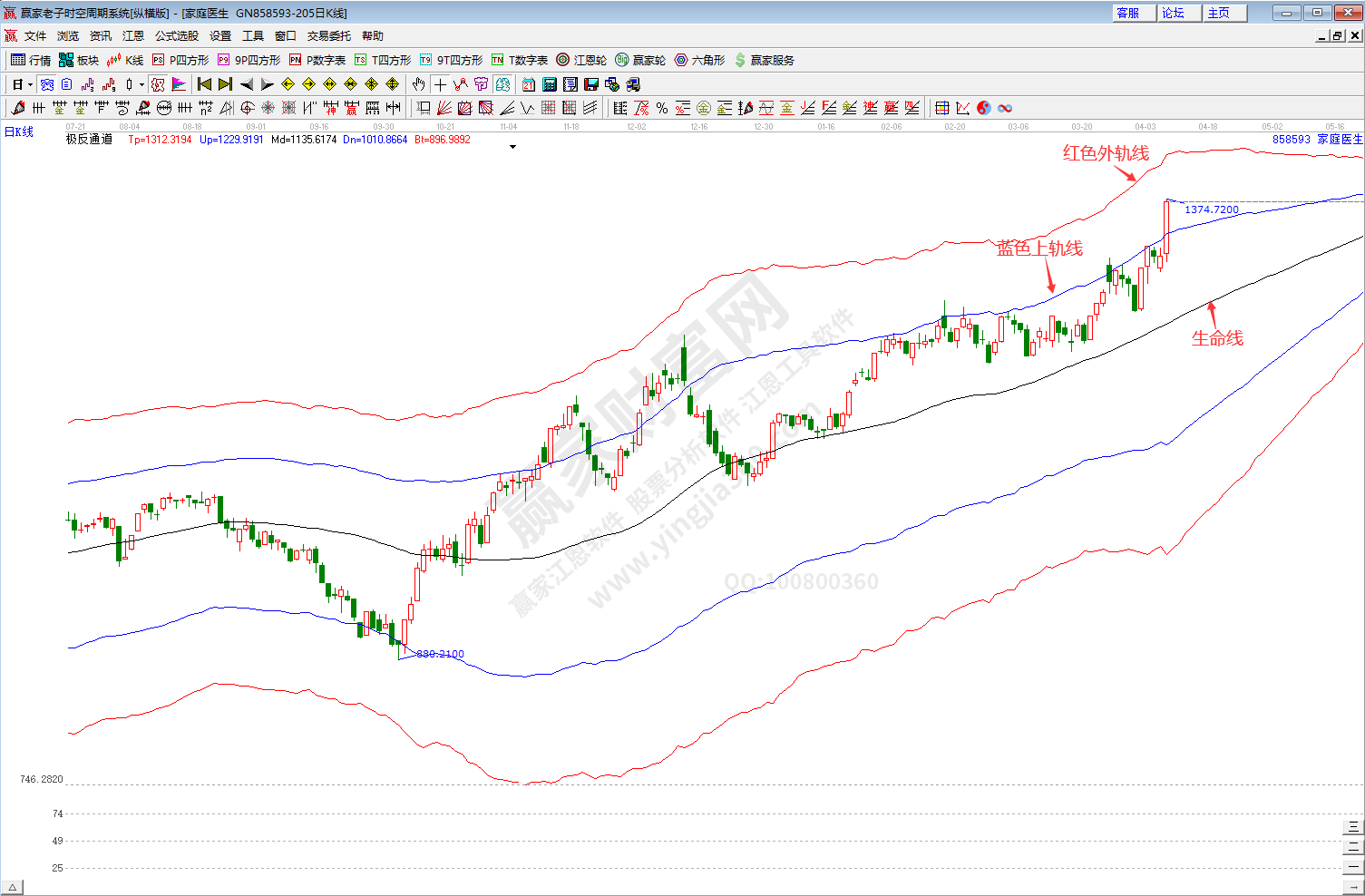The width and height of the screenshot is (1365, 896).
Task: Click the K线 candlestick chart icon
Action: pyautogui.click(x=124, y=60)
